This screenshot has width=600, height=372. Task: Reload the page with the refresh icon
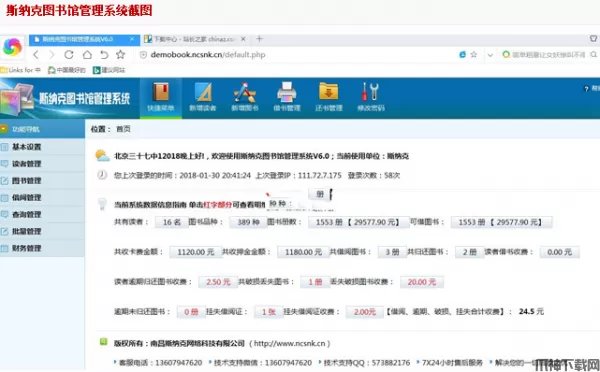pyautogui.click(x=69, y=55)
